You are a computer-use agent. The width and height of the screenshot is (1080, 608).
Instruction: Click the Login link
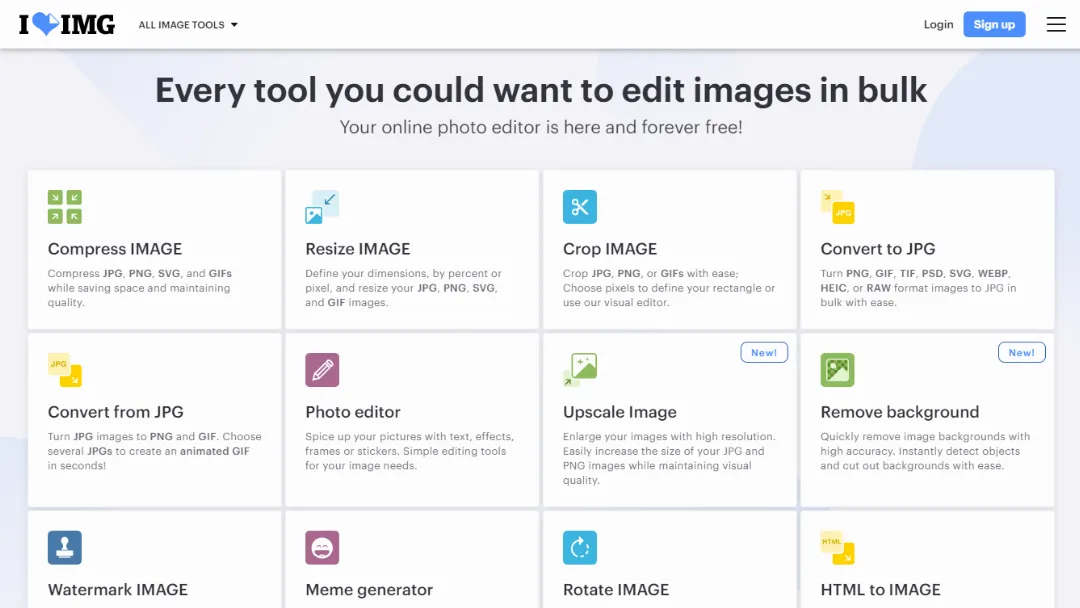938,24
